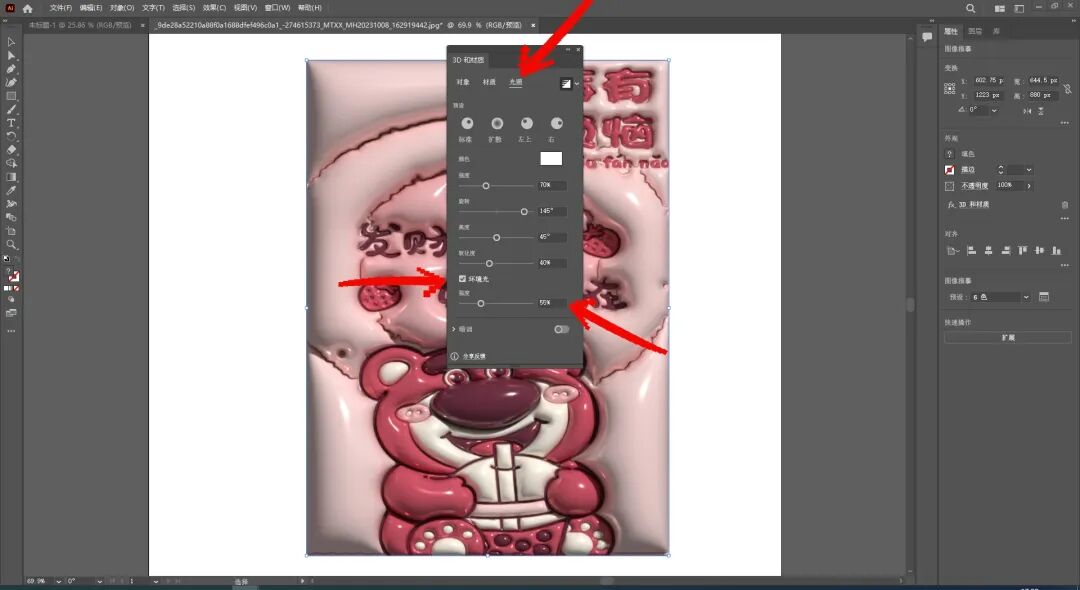This screenshot has height=590, width=1080.
Task: Open the search icon at top right
Action: (x=970, y=8)
